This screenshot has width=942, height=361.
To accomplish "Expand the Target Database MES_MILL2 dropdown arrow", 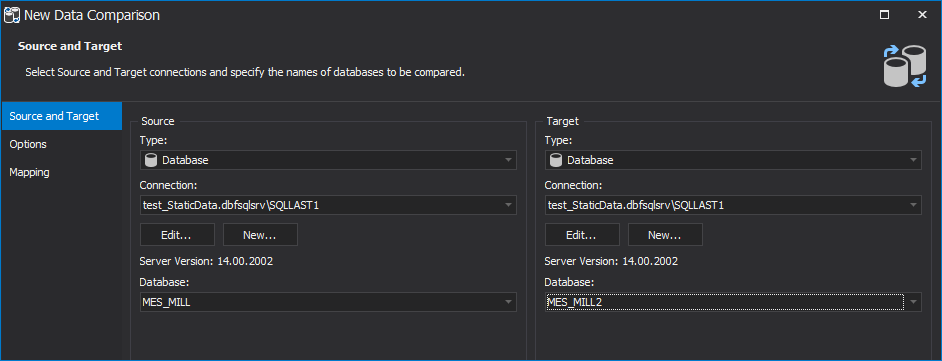I will (x=913, y=302).
